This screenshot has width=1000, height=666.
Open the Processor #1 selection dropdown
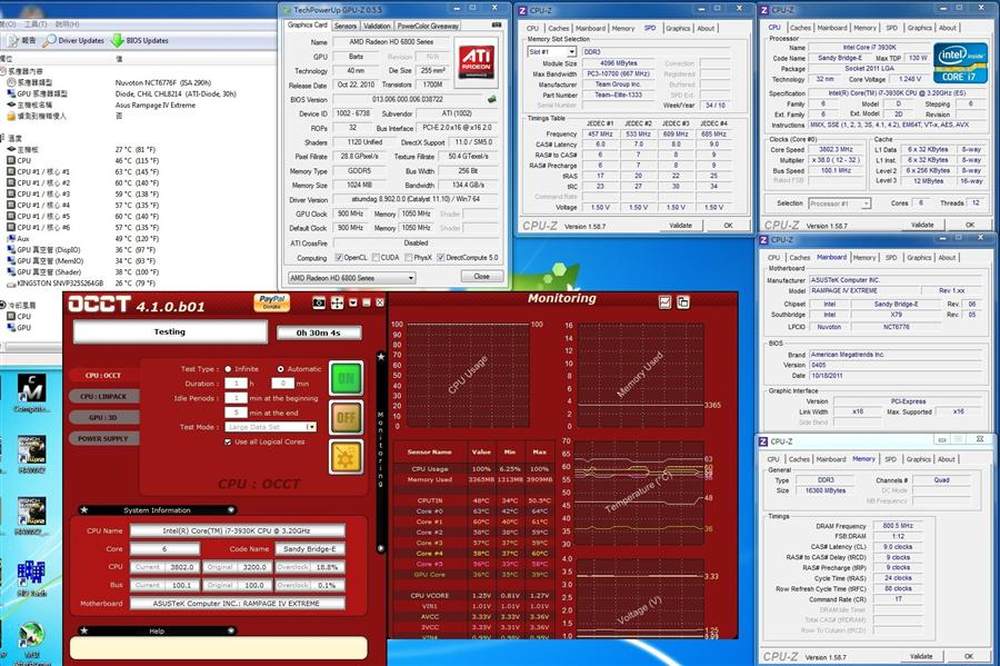point(865,204)
